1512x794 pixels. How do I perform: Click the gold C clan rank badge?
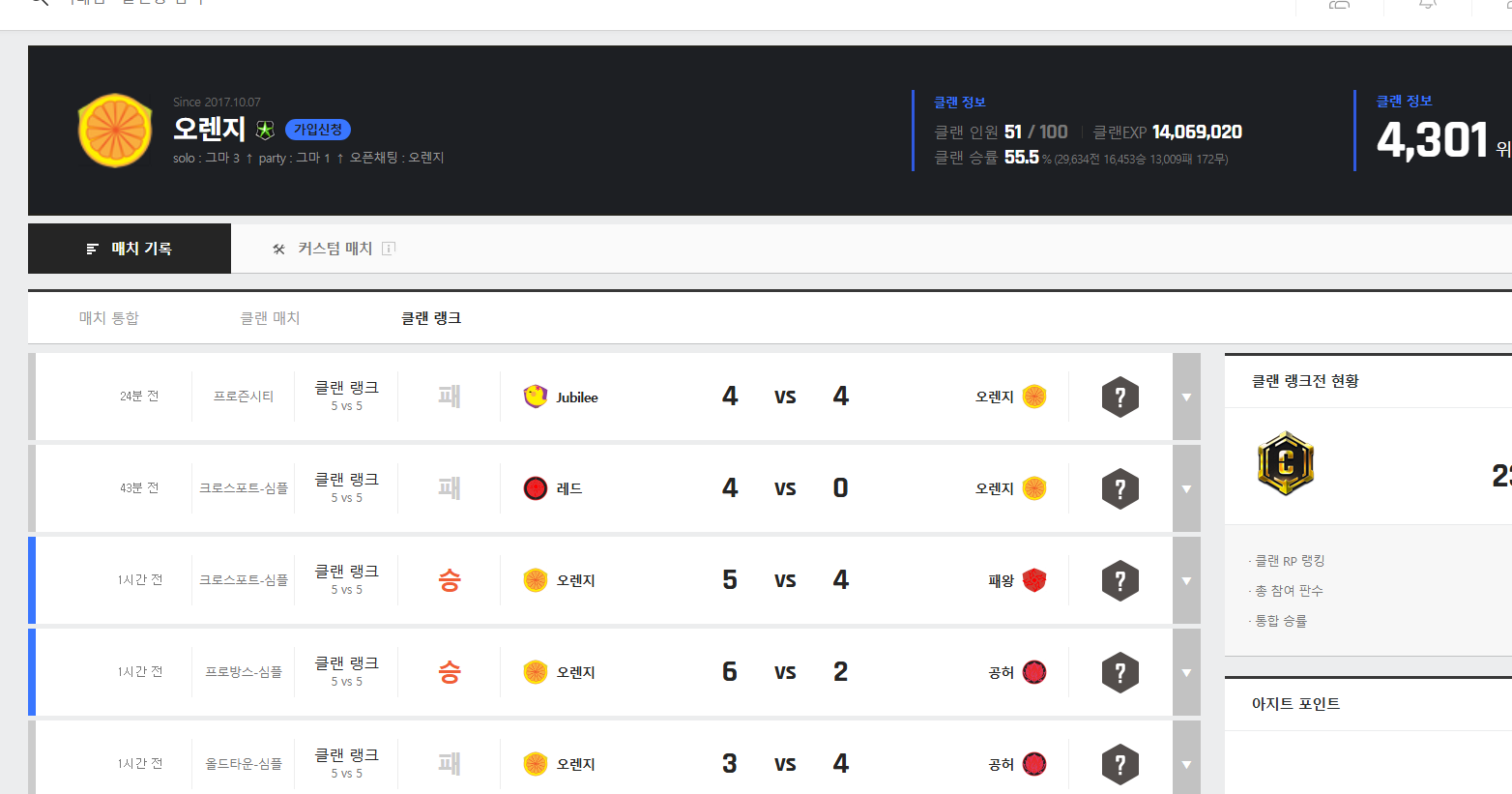[x=1285, y=463]
